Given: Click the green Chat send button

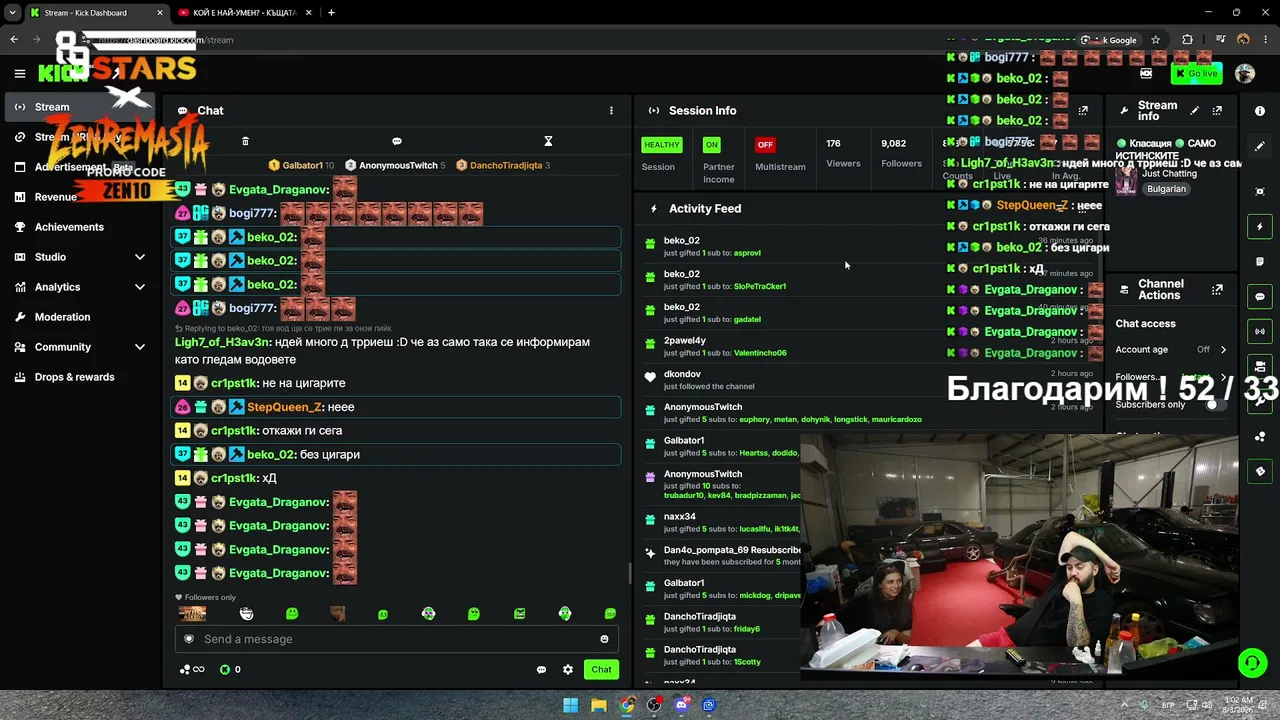Looking at the screenshot, I should pos(601,670).
